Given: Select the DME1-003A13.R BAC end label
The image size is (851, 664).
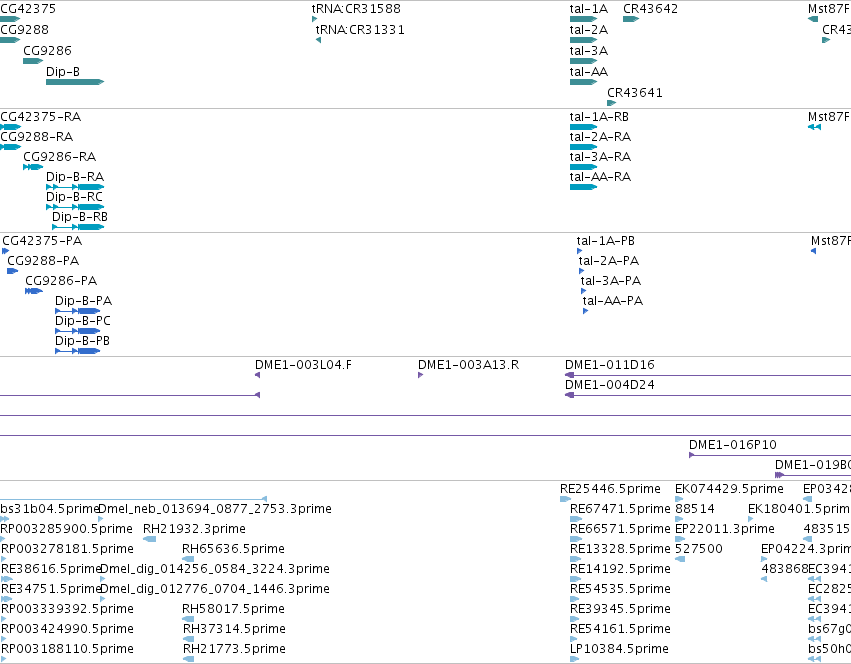Looking at the screenshot, I should [468, 365].
